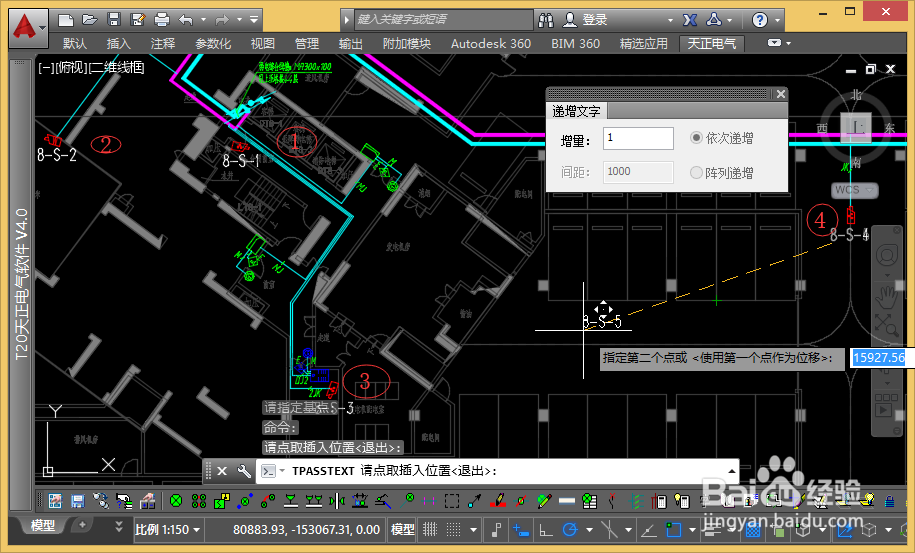Click the pan hand icon in navigation bar
915x553 pixels.
click(886, 297)
